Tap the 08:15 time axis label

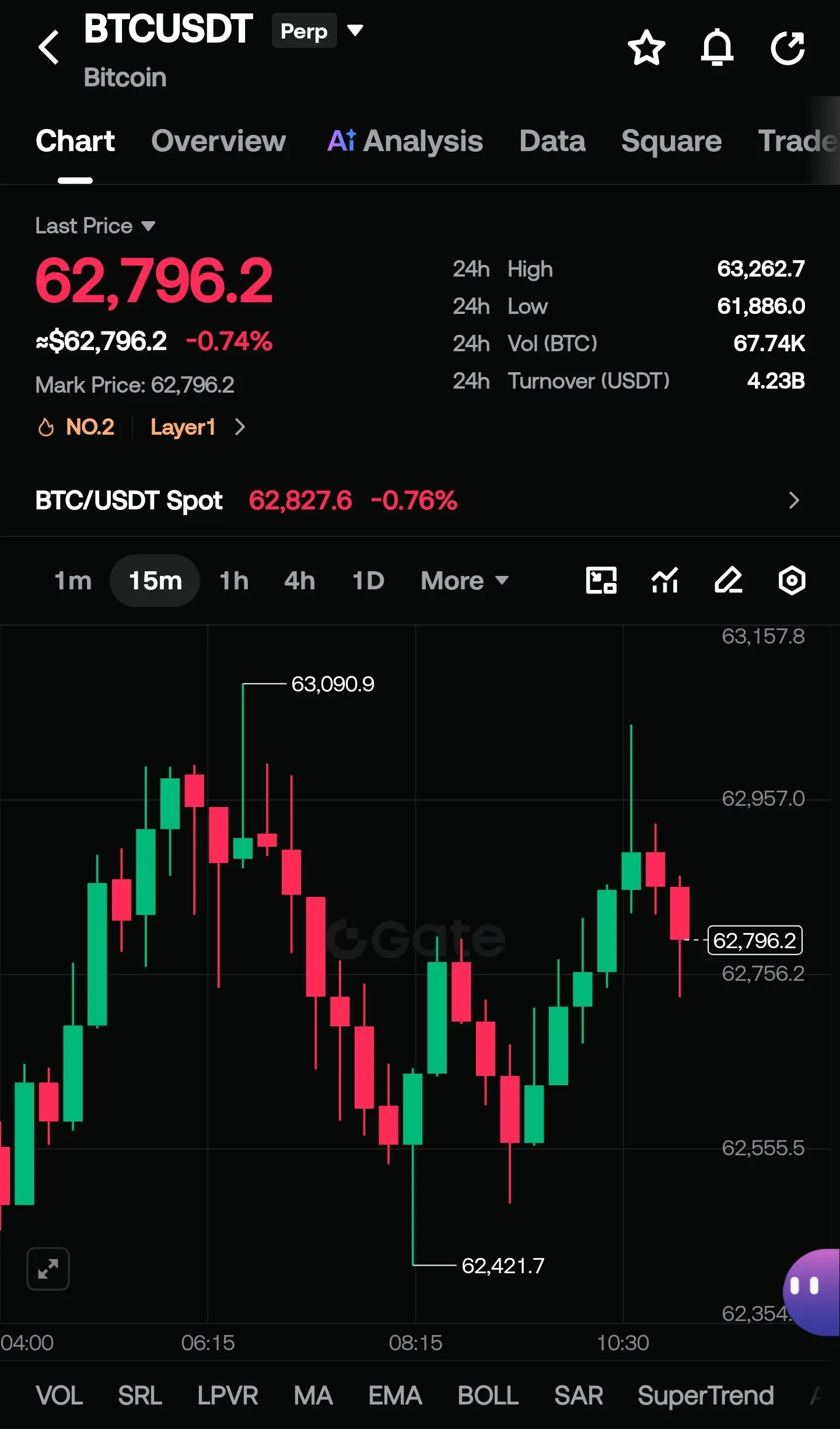[x=415, y=1343]
